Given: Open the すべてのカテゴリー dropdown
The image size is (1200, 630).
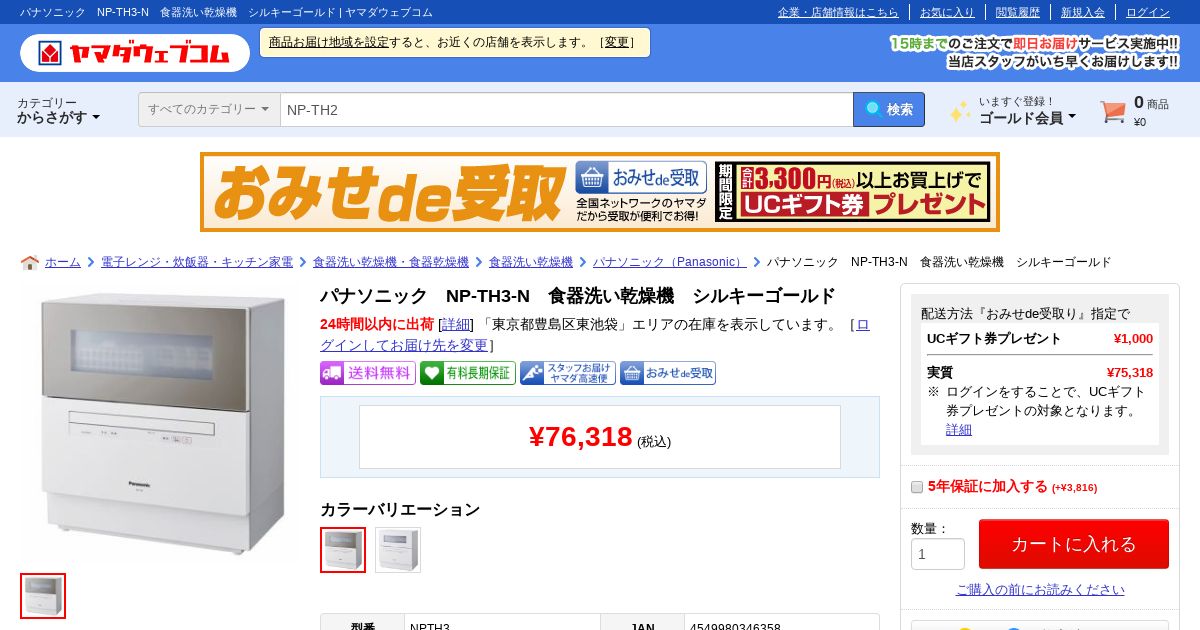Looking at the screenshot, I should (x=209, y=110).
